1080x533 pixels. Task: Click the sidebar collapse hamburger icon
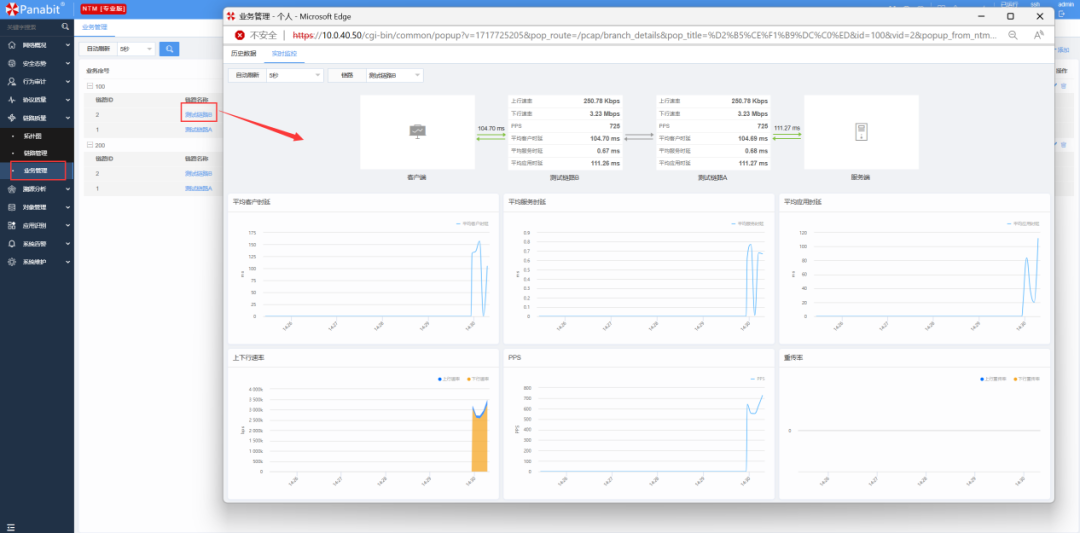[10, 527]
